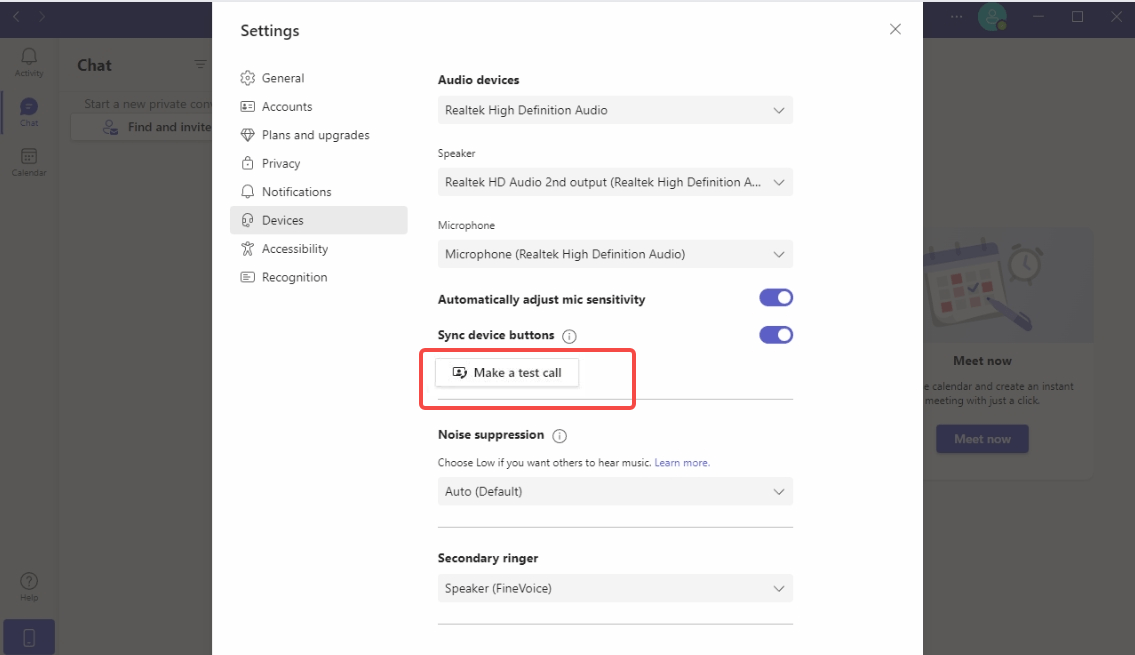View info about Sync device buttons
The image size is (1135, 655).
(x=569, y=336)
